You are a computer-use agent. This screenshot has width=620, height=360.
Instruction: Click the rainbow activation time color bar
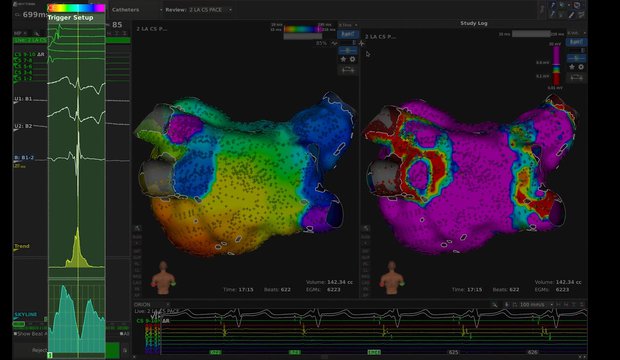302,29
